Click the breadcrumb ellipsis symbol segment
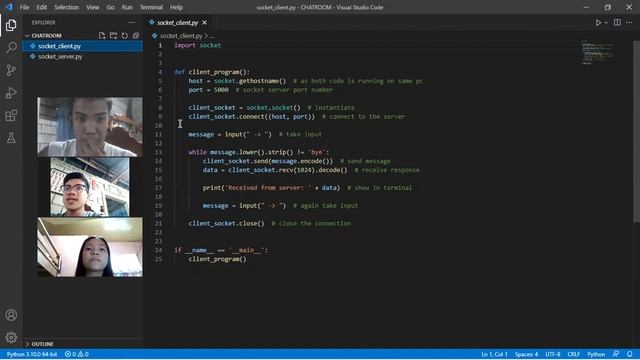This screenshot has width=640, height=360. [x=212, y=36]
